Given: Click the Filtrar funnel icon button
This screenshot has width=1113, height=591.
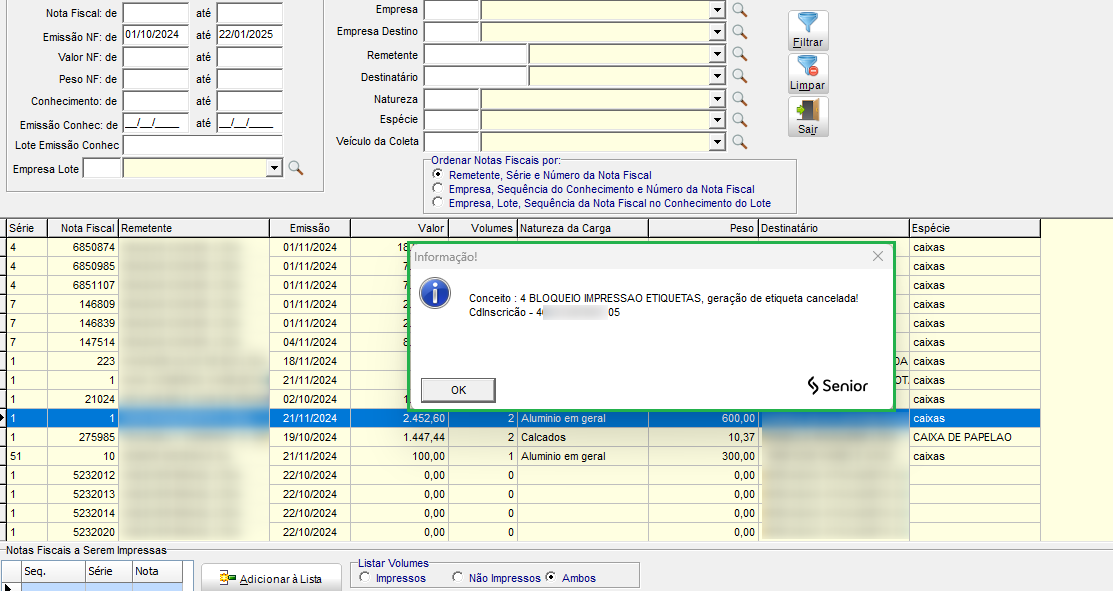Looking at the screenshot, I should [808, 30].
